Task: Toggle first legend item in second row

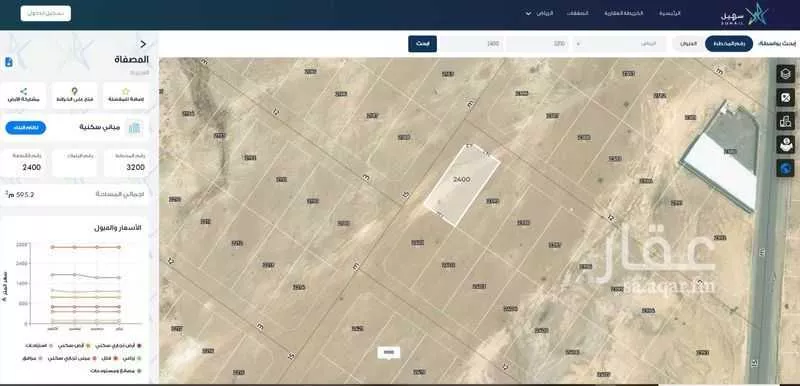Action: pos(133,358)
